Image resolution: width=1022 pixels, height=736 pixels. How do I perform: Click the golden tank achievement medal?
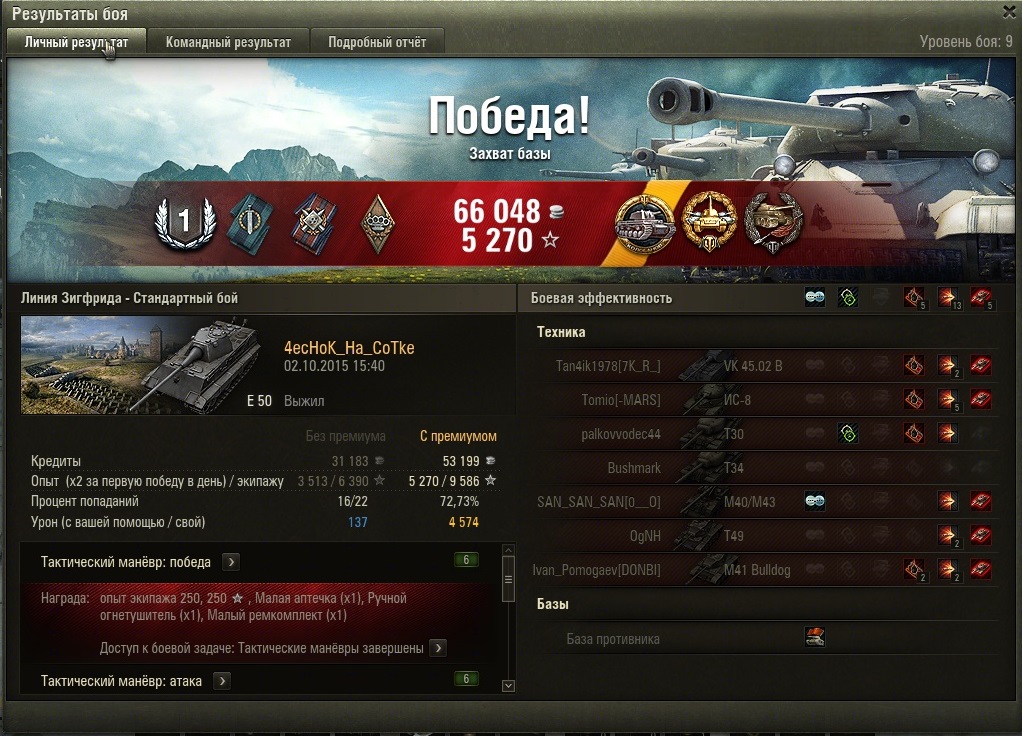click(708, 222)
